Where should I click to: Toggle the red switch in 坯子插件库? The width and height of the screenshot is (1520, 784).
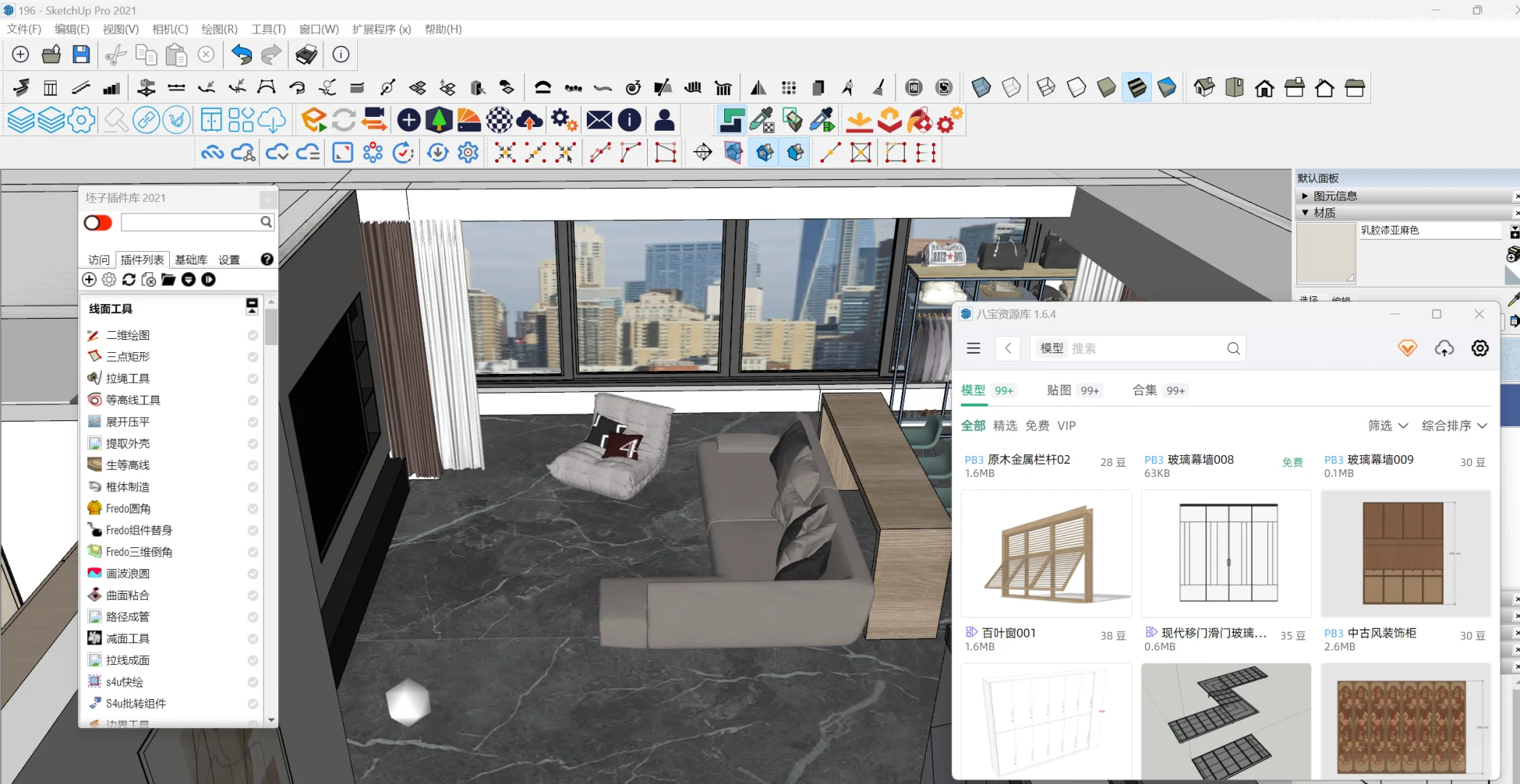point(98,223)
